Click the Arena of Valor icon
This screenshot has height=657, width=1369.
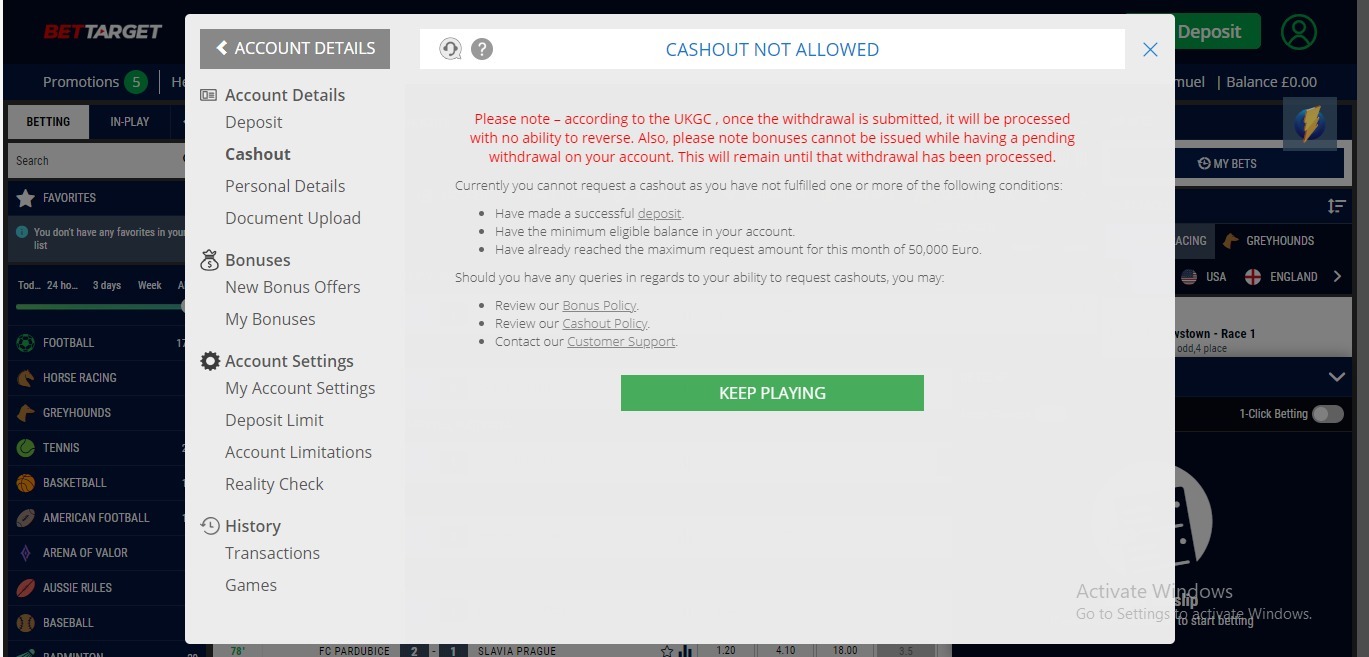(x=25, y=553)
